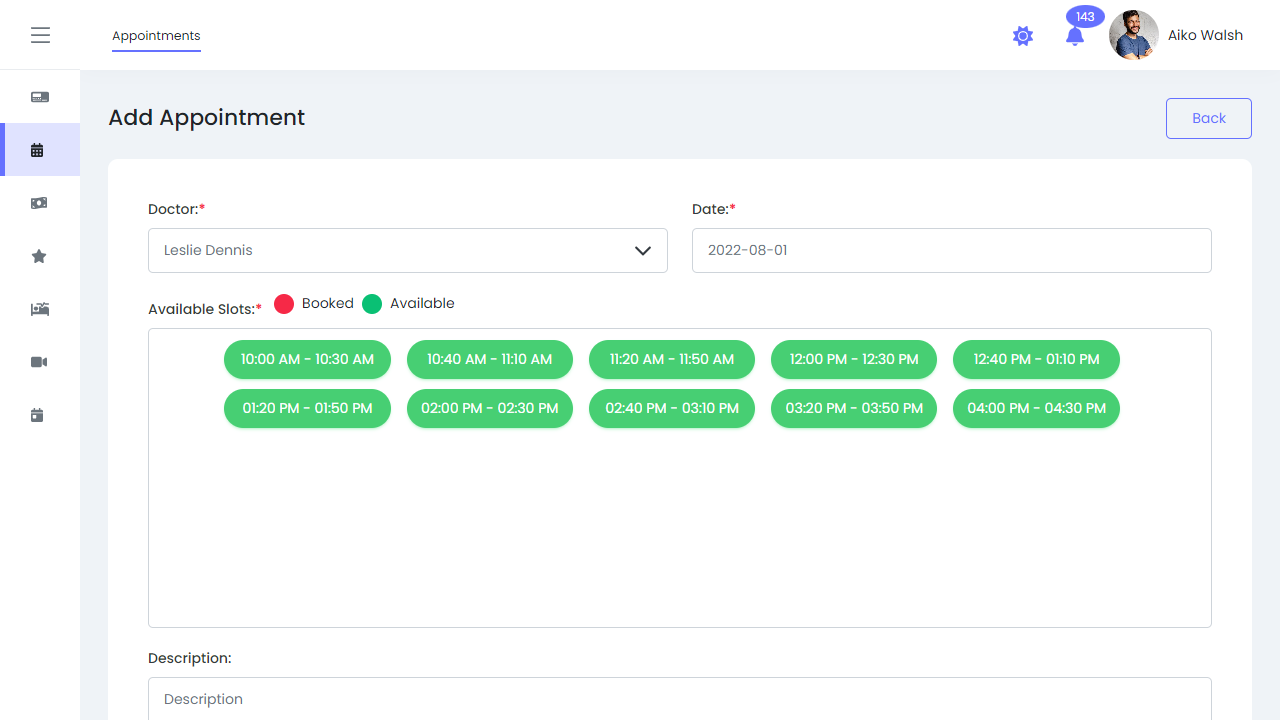Viewport: 1280px width, 720px height.
Task: Click the Back button
Action: pos(1208,118)
